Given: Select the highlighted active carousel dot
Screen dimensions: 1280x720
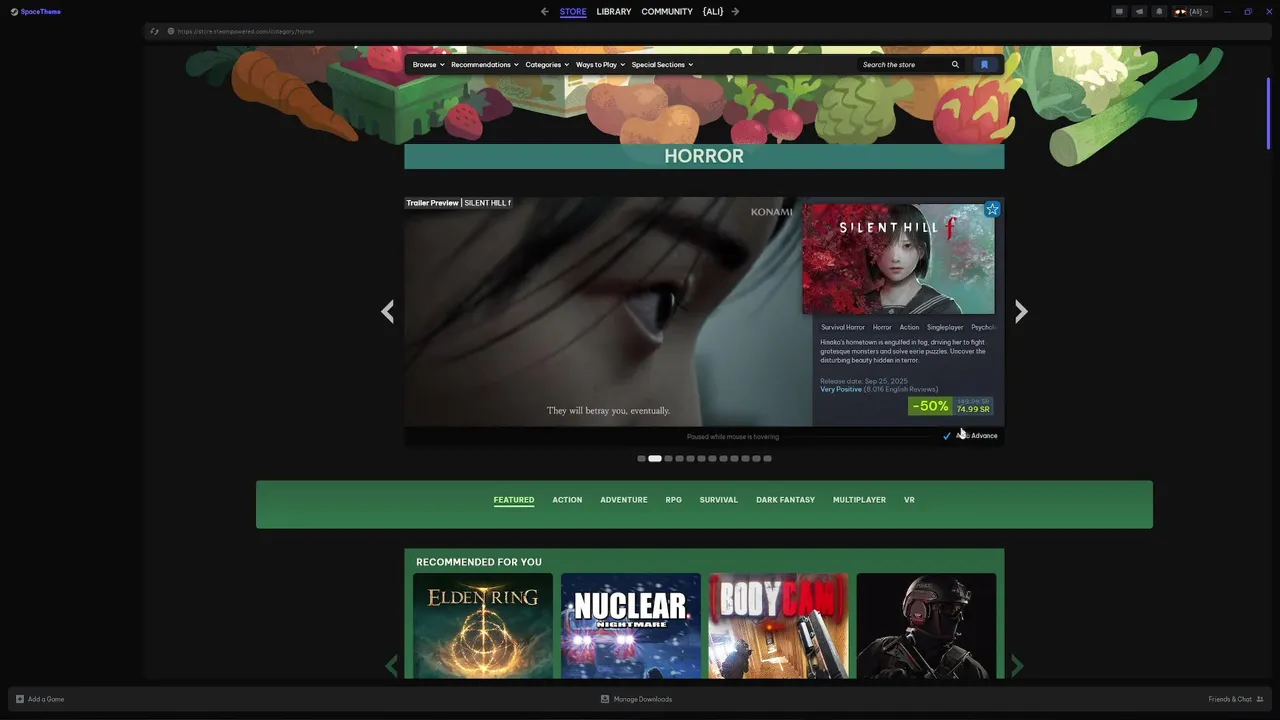Looking at the screenshot, I should click(x=655, y=459).
